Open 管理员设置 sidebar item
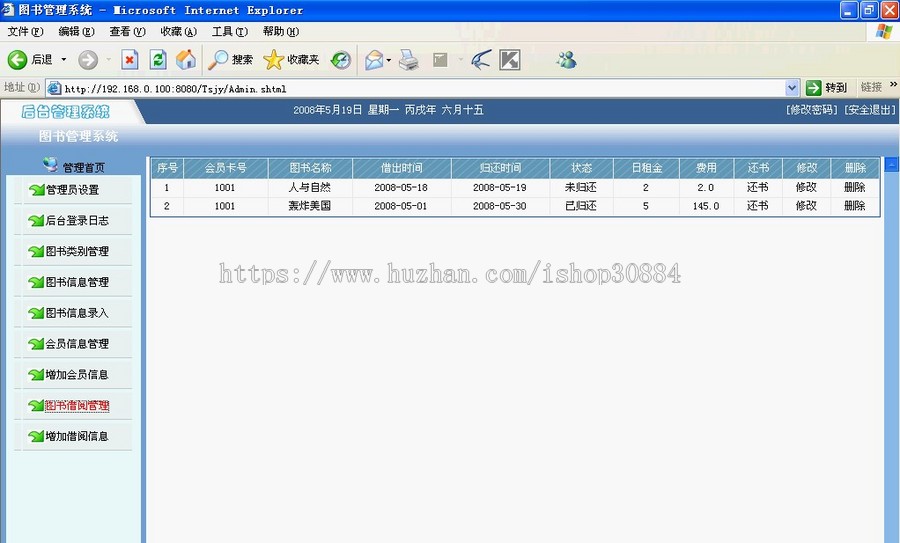900x543 pixels. click(x=72, y=190)
